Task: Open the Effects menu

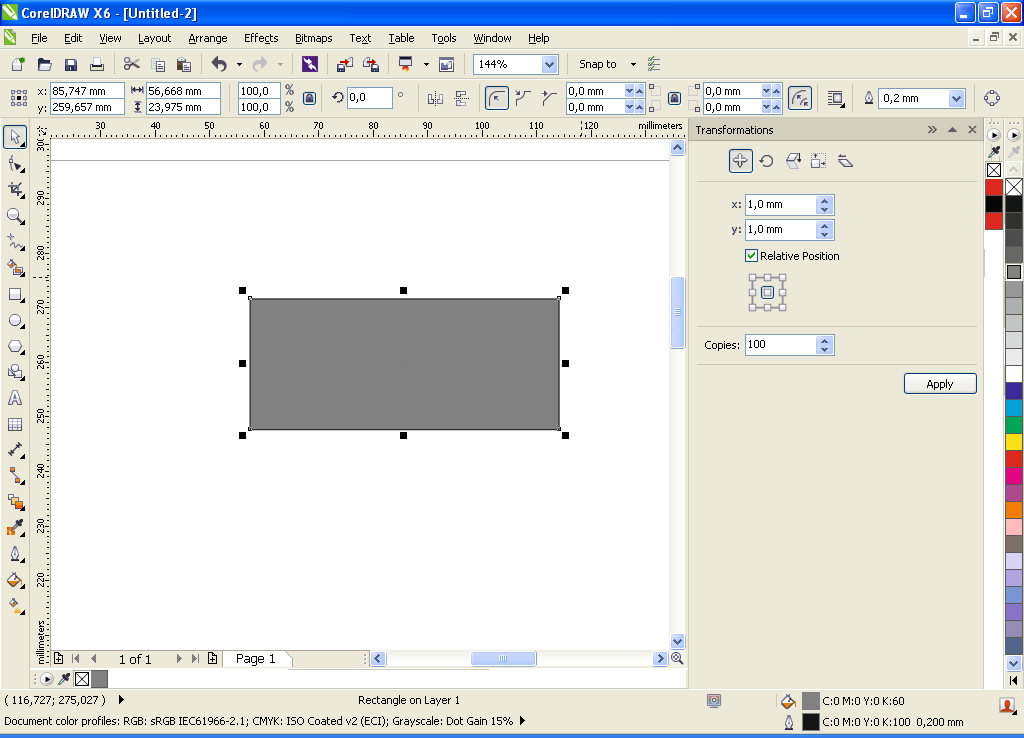Action: 261,38
